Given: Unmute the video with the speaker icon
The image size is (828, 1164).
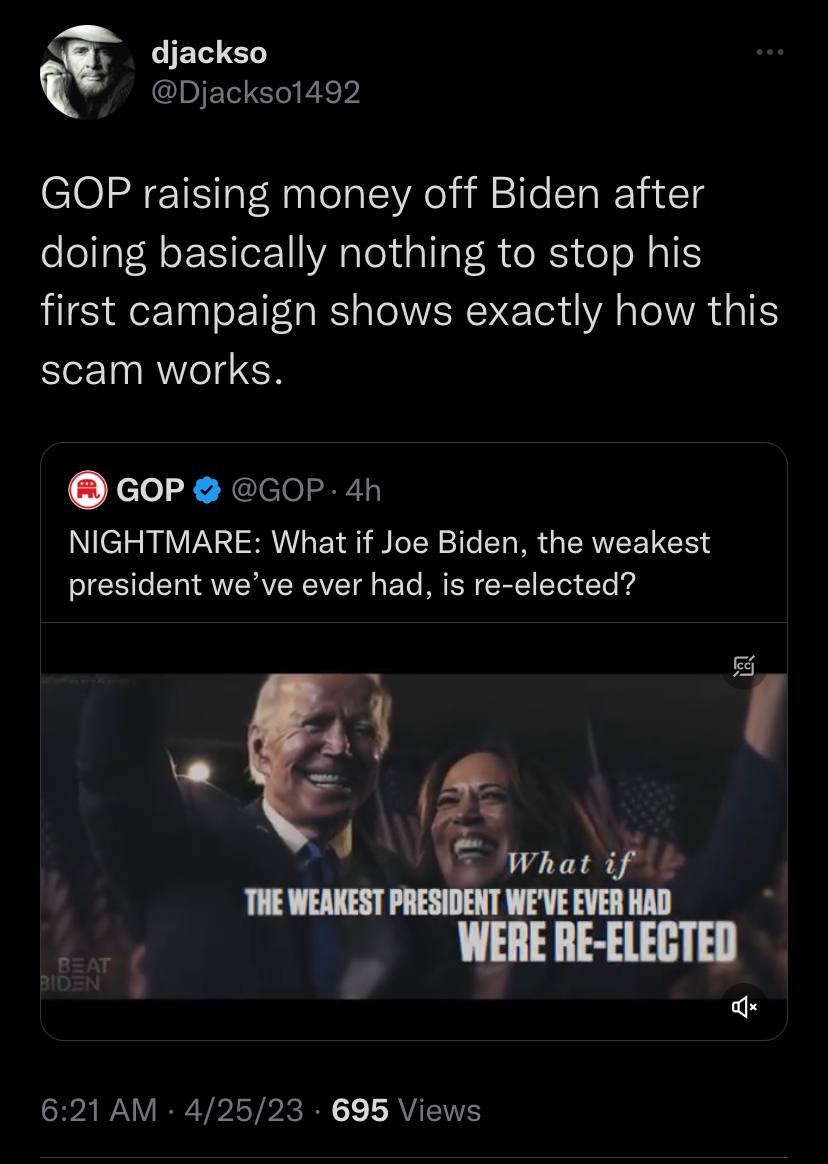Looking at the screenshot, I should (x=744, y=1006).
